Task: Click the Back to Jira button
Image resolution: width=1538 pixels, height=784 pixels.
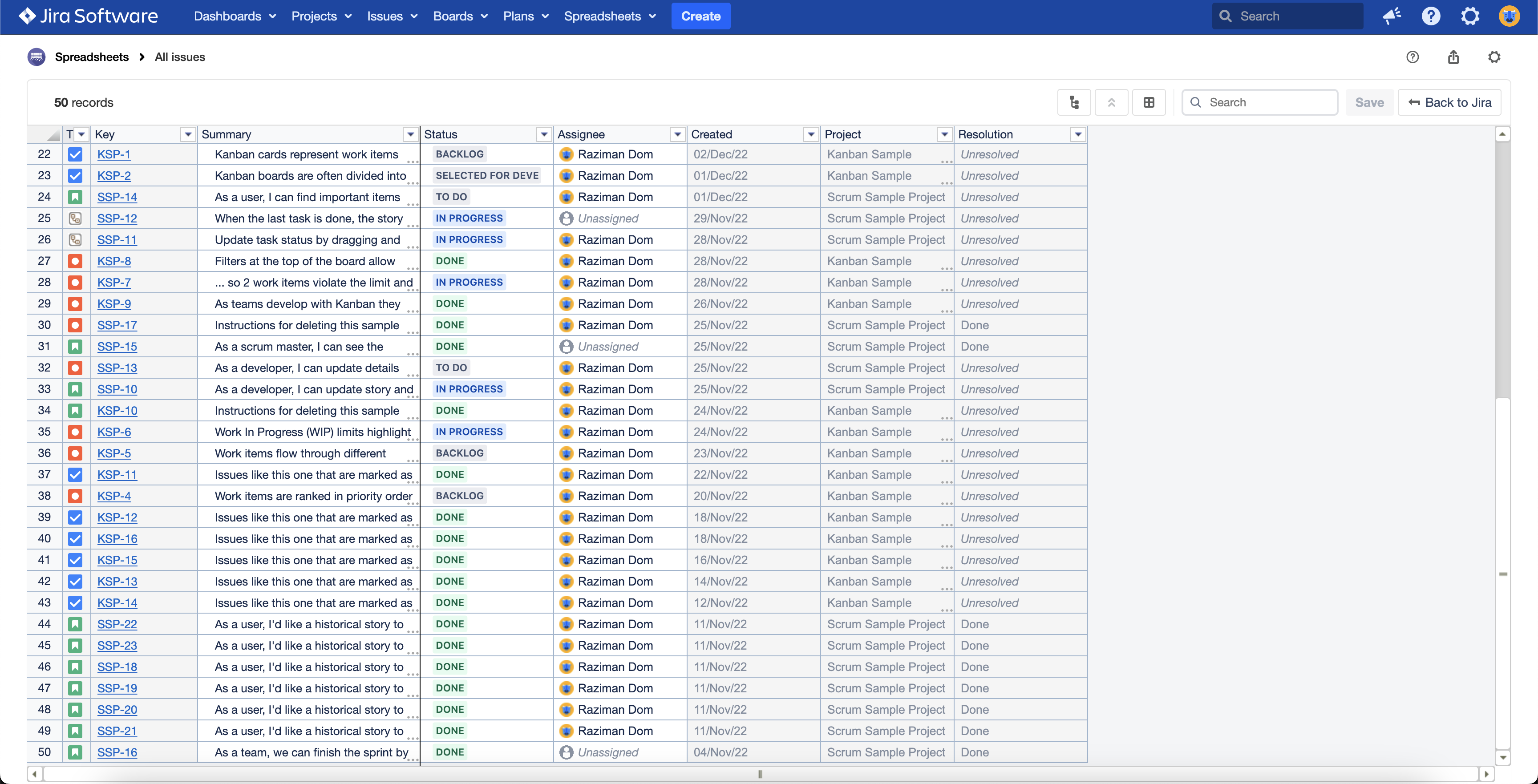Action: [1449, 102]
